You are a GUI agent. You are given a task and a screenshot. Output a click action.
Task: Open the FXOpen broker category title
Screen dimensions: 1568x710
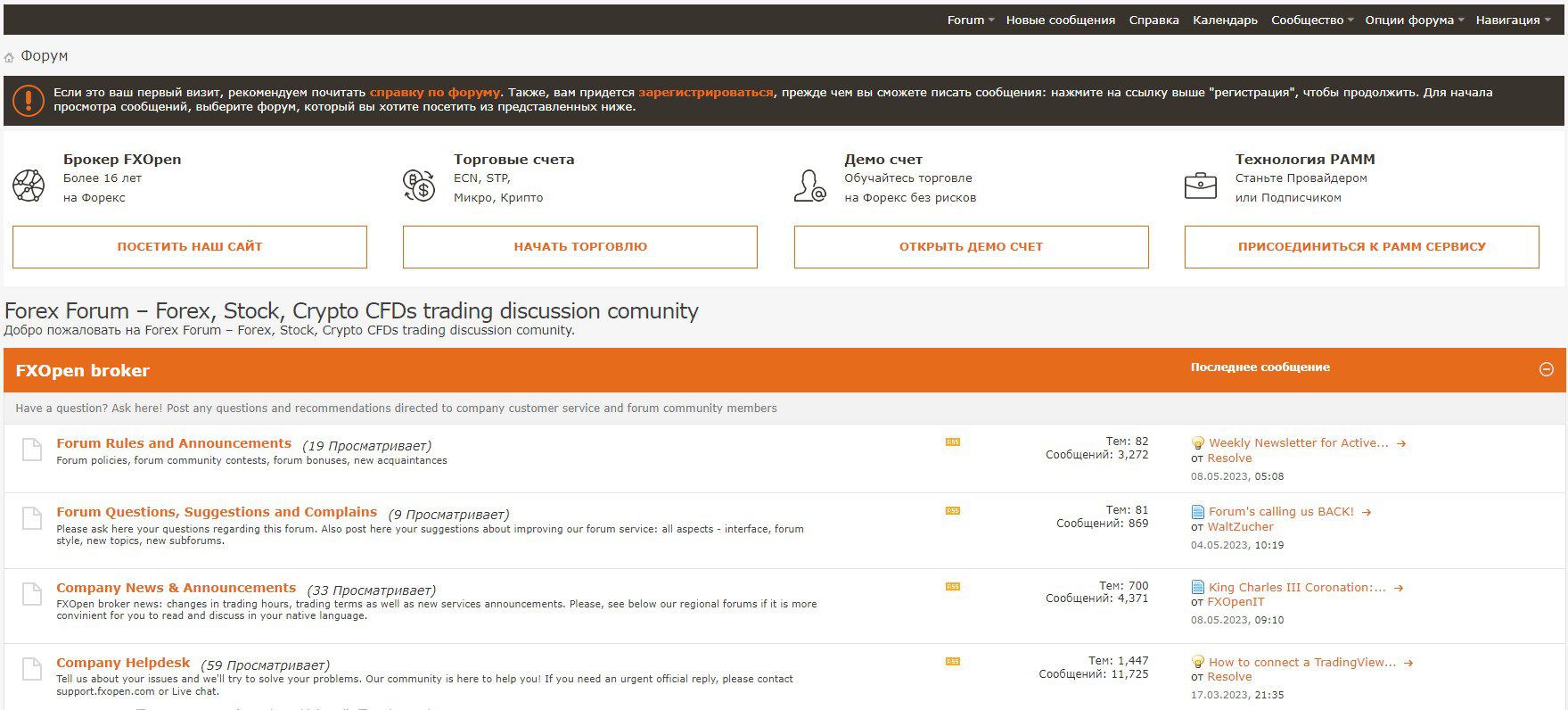[x=82, y=371]
